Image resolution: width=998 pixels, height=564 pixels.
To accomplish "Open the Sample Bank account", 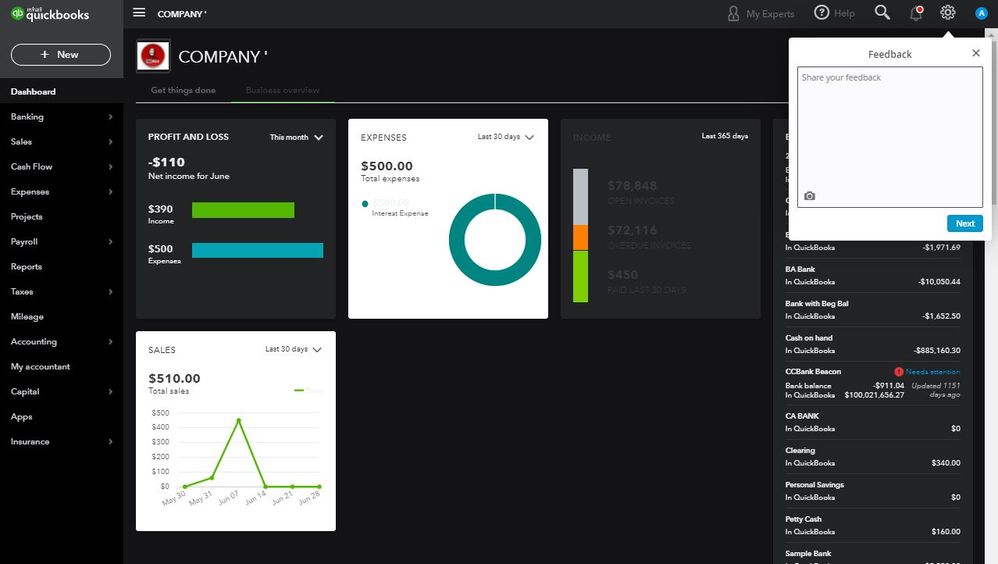I will pyautogui.click(x=873, y=556).
